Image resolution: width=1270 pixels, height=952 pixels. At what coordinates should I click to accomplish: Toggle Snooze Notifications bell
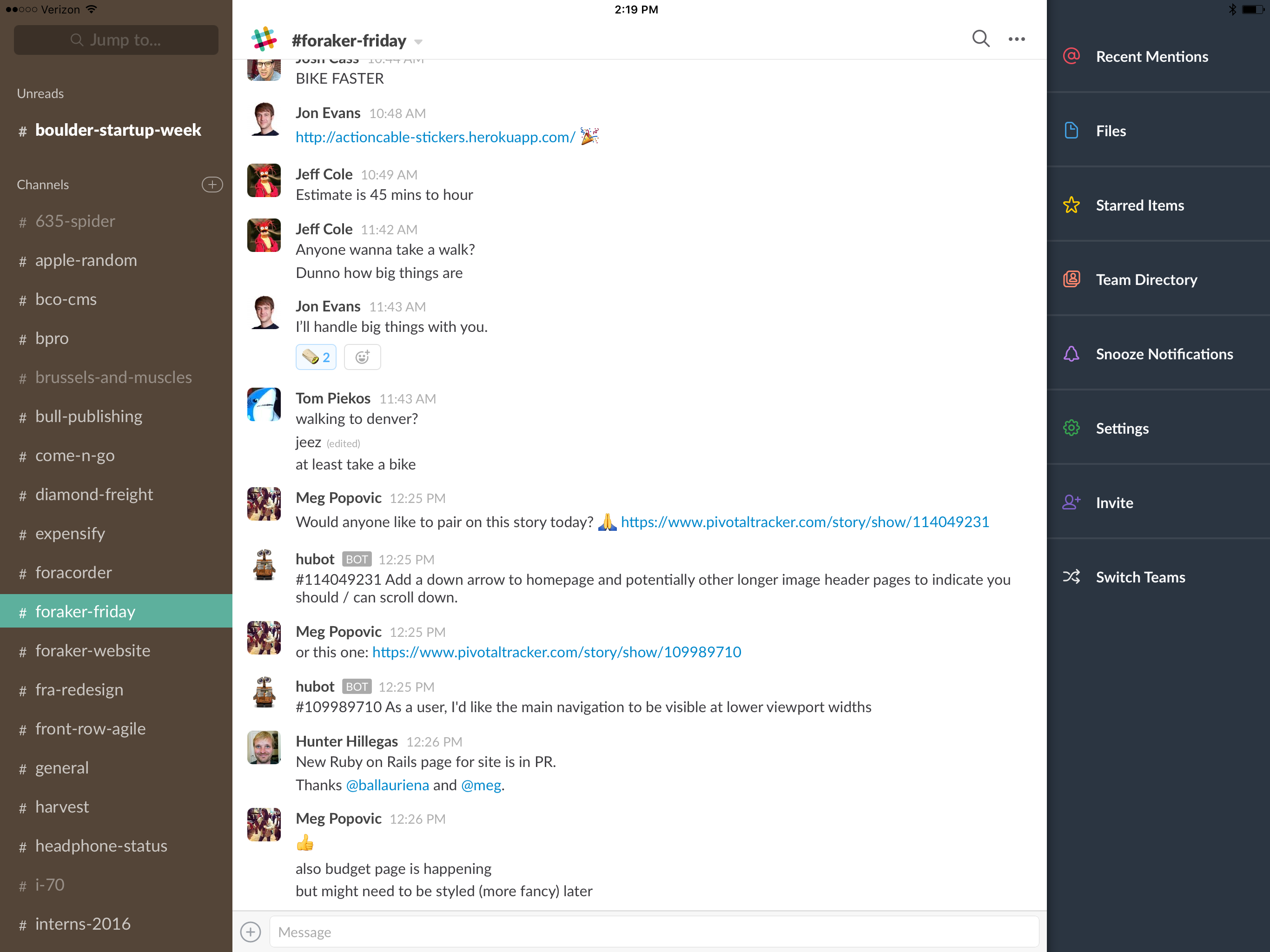click(1072, 354)
